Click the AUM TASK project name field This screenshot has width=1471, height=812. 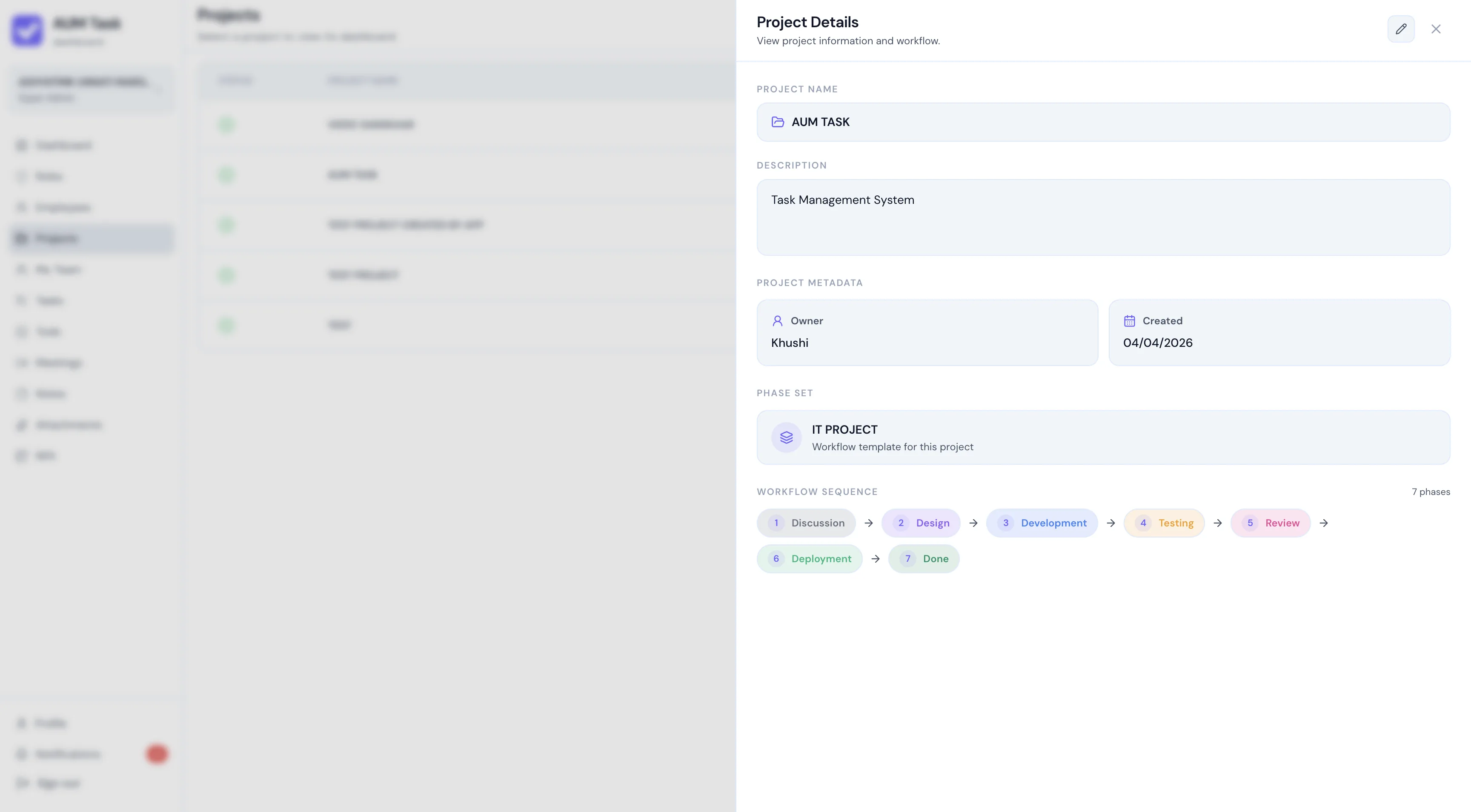coord(1103,122)
